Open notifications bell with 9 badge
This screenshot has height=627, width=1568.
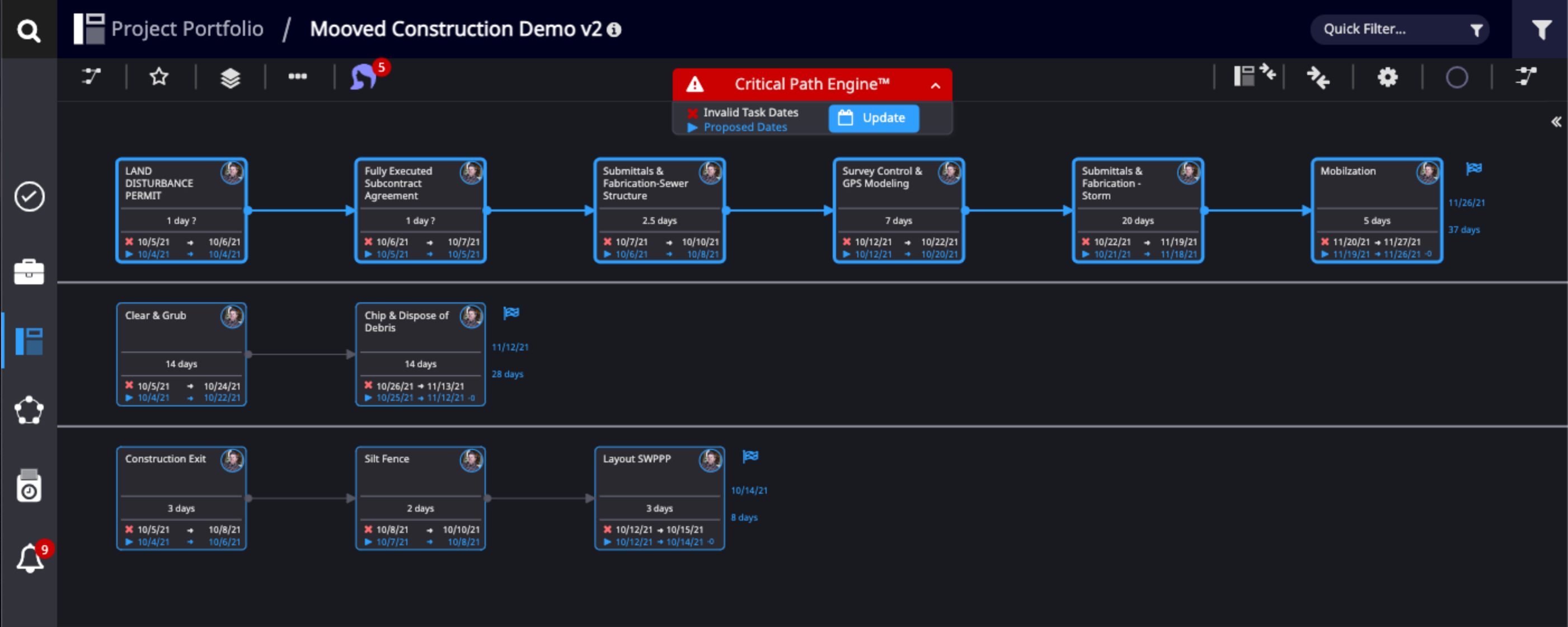[30, 558]
